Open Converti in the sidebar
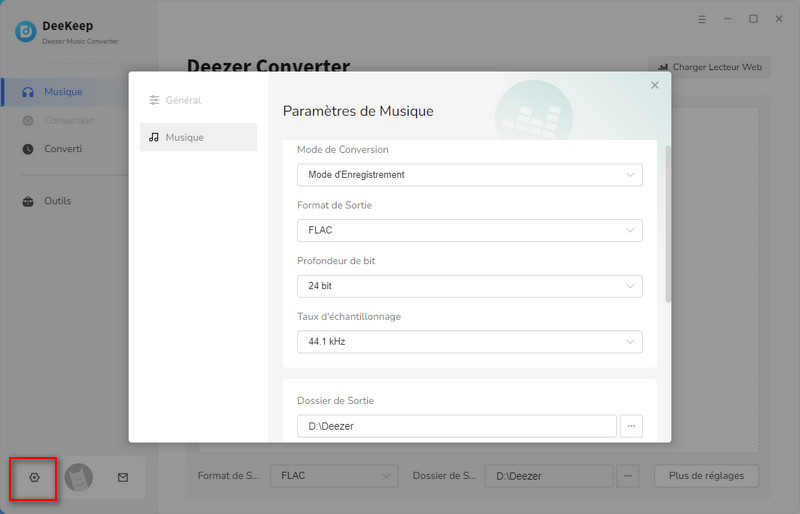 (x=64, y=149)
